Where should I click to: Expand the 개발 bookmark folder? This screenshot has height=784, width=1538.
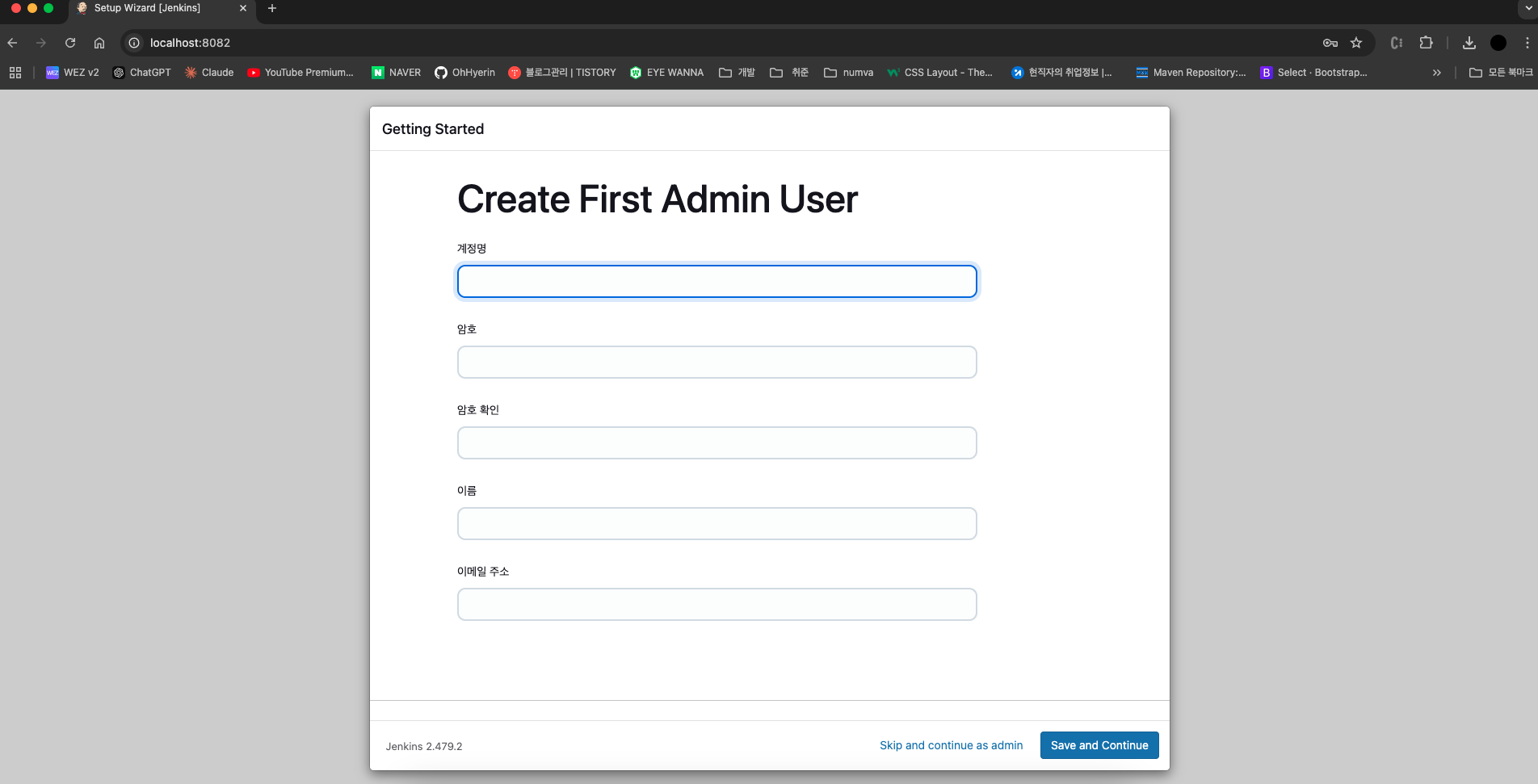[737, 73]
